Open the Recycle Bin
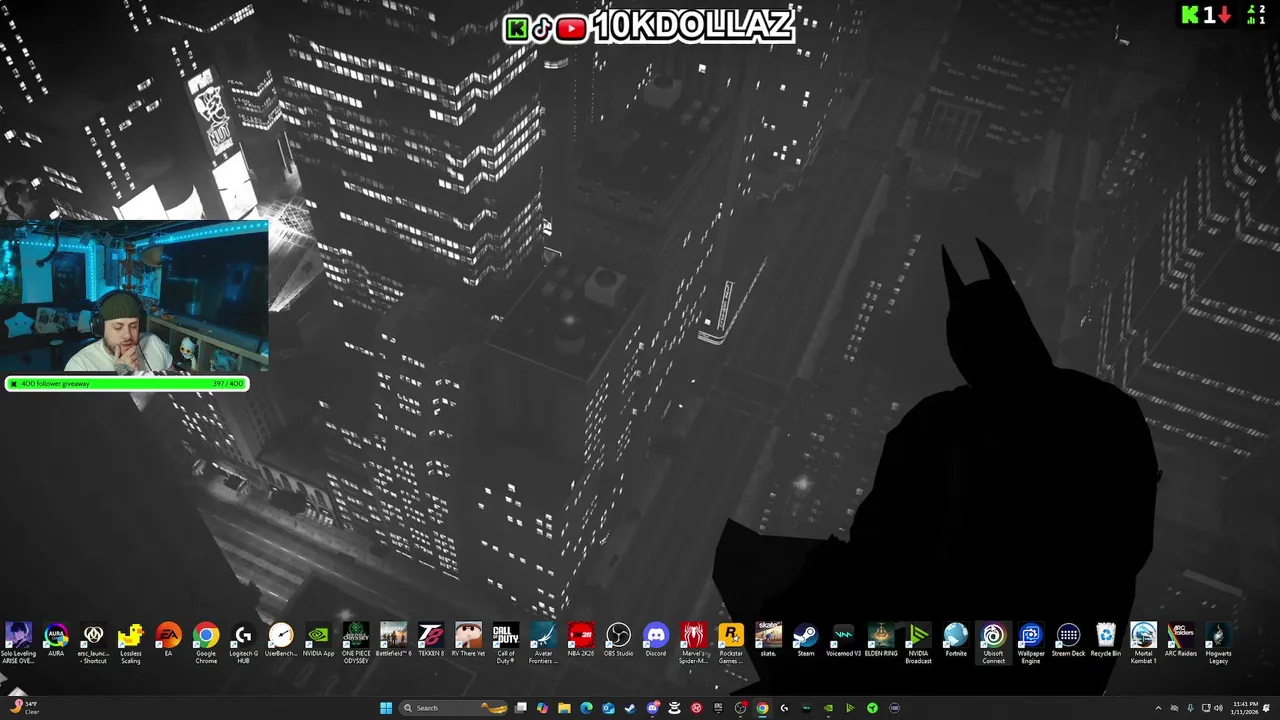This screenshot has width=1280, height=720. tap(1106, 640)
